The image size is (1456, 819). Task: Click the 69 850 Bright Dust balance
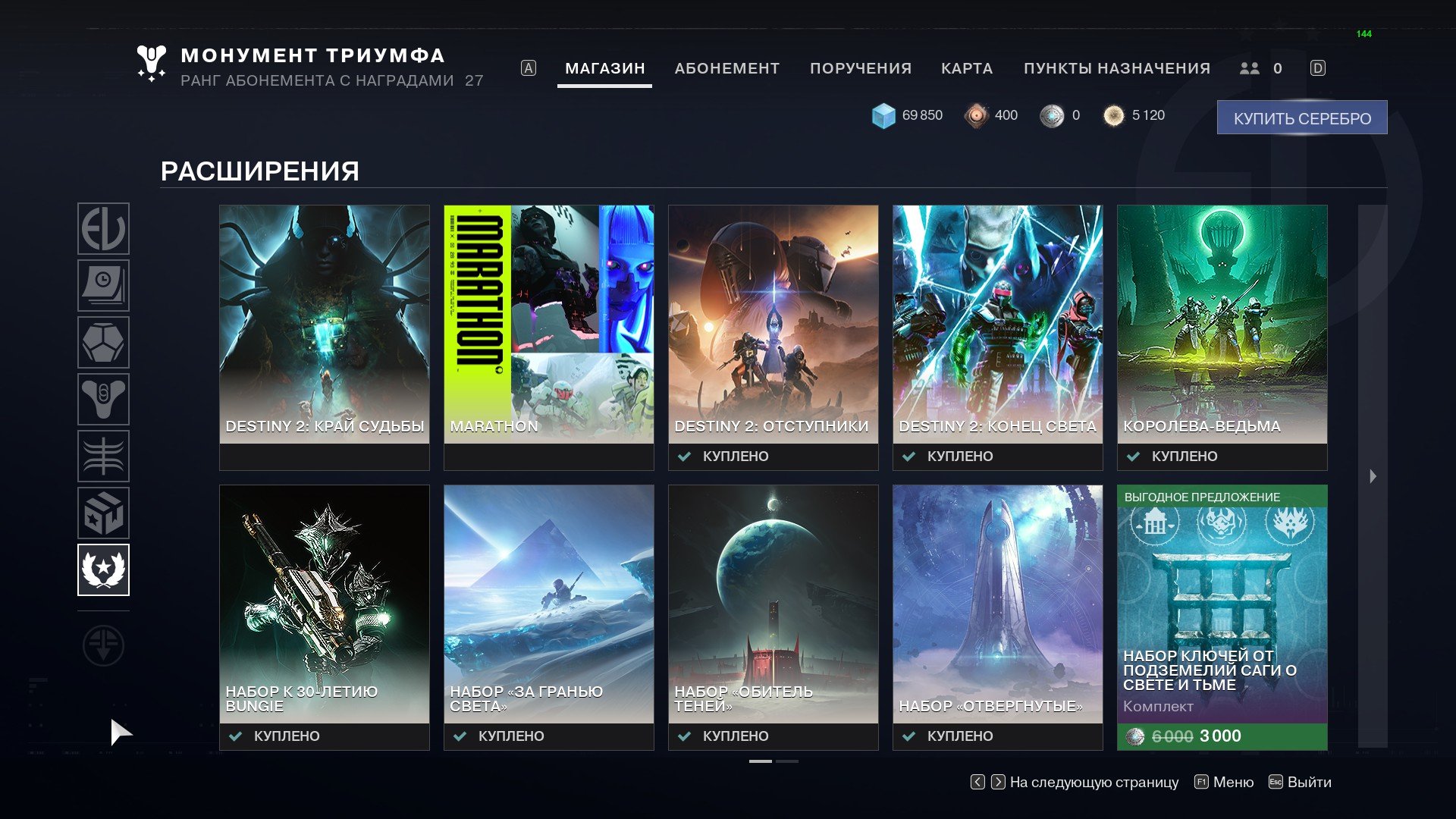(922, 115)
